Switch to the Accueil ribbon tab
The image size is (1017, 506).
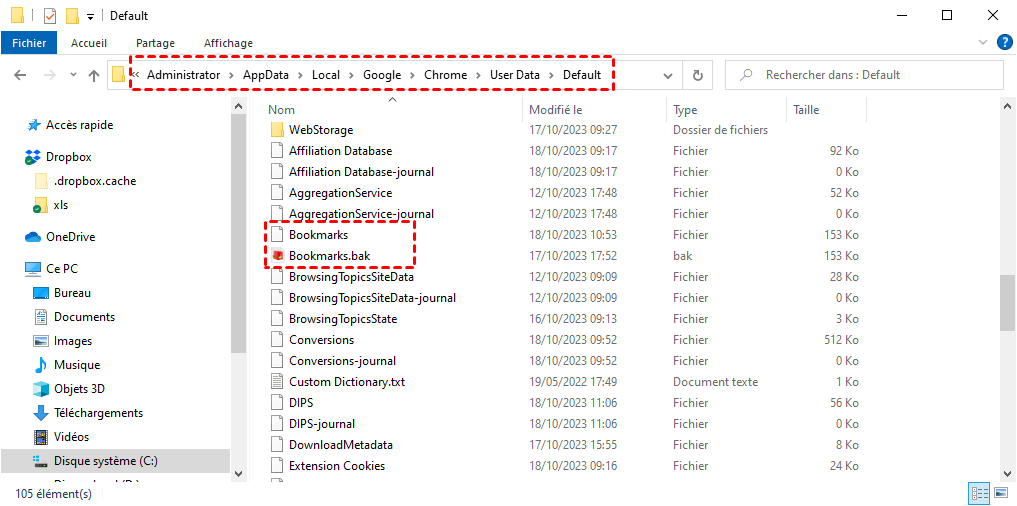pyautogui.click(x=89, y=43)
